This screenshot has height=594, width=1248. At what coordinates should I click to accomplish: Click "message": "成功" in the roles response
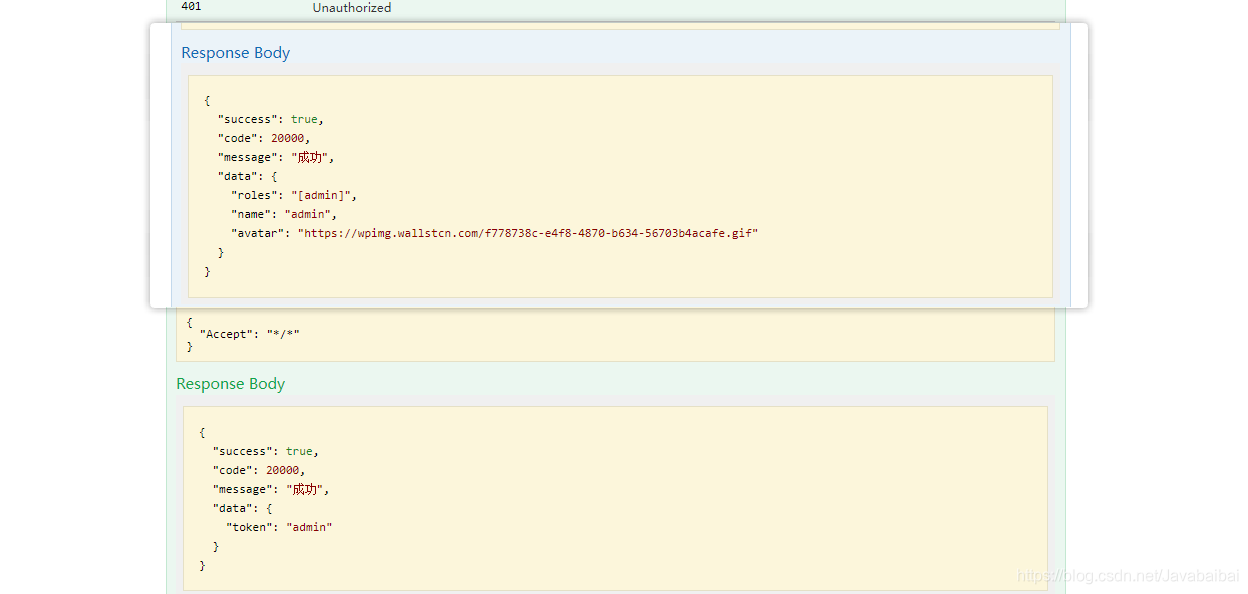tap(277, 157)
